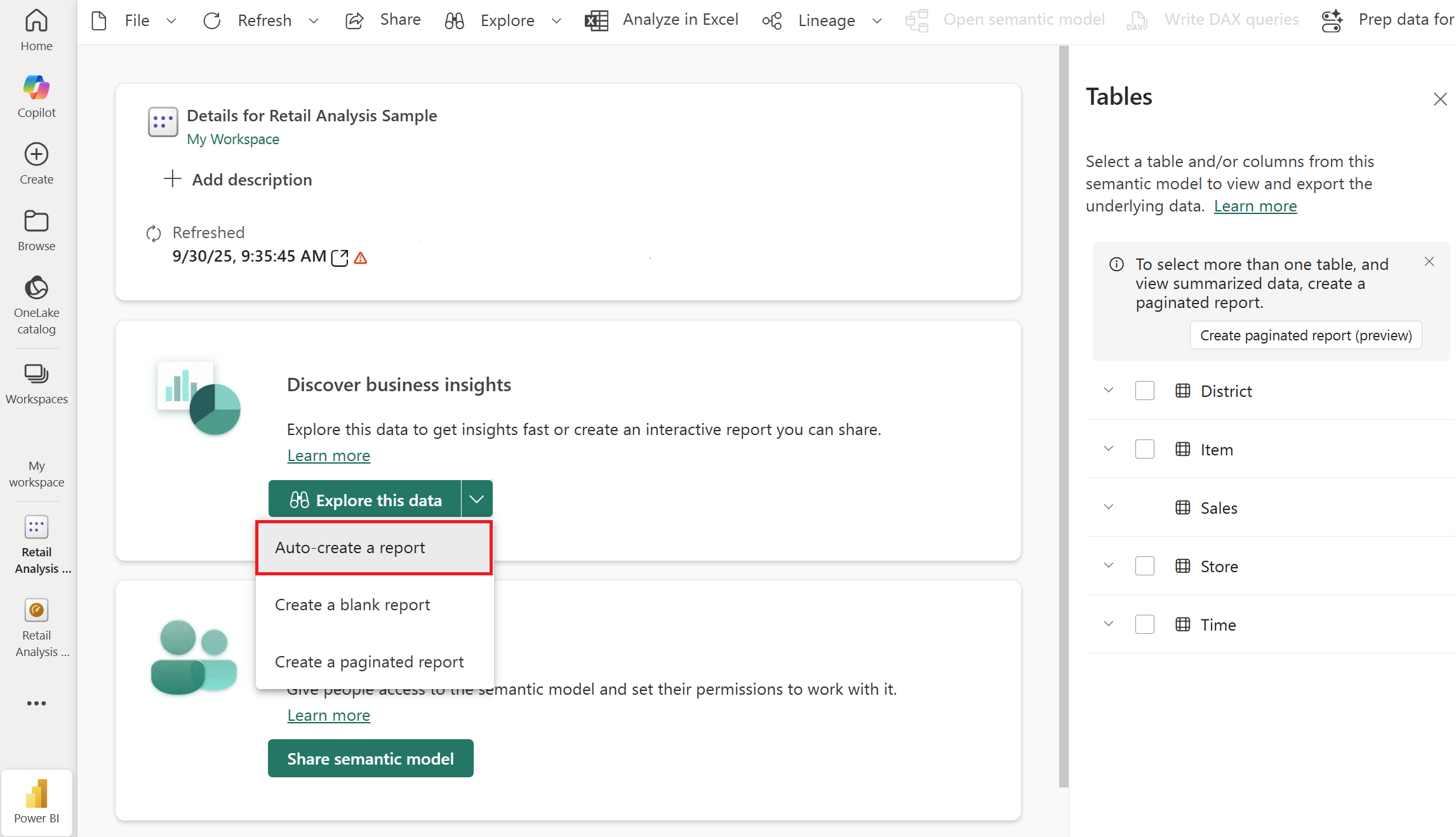Check the Store table checkbox
This screenshot has width=1456, height=837.
click(1144, 566)
